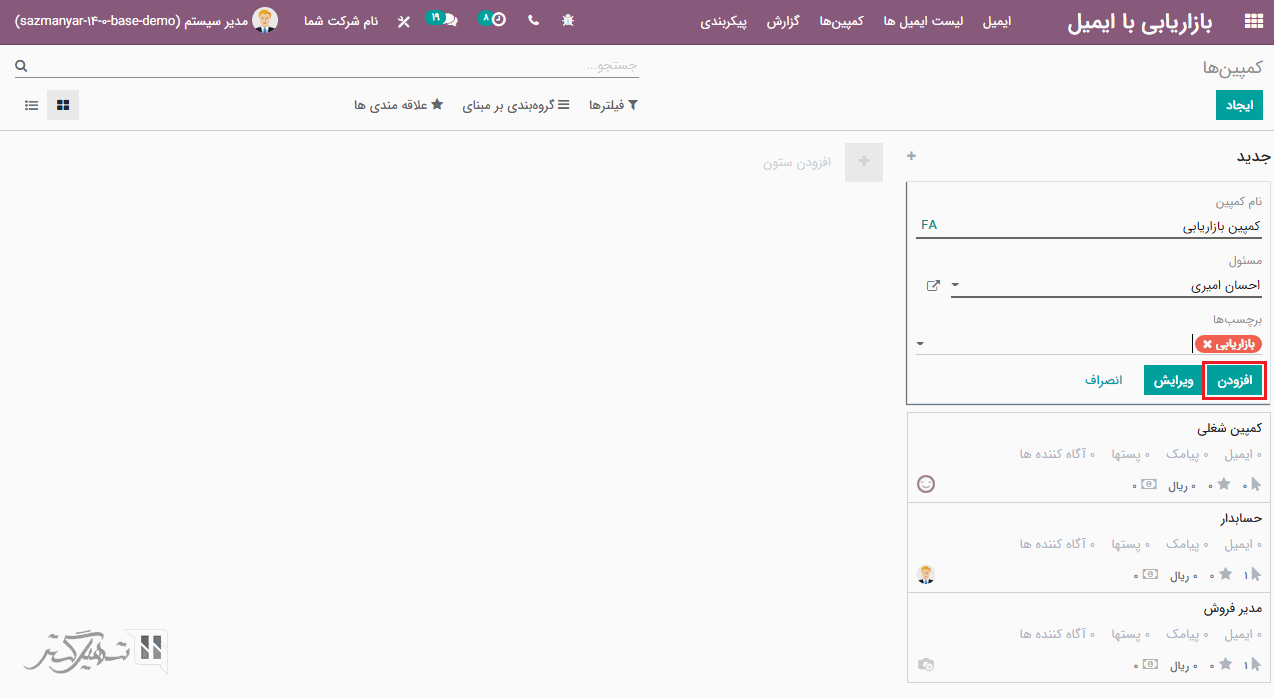Click the star icon on کمپین شغلی card
This screenshot has width=1274, height=699.
point(1224,484)
